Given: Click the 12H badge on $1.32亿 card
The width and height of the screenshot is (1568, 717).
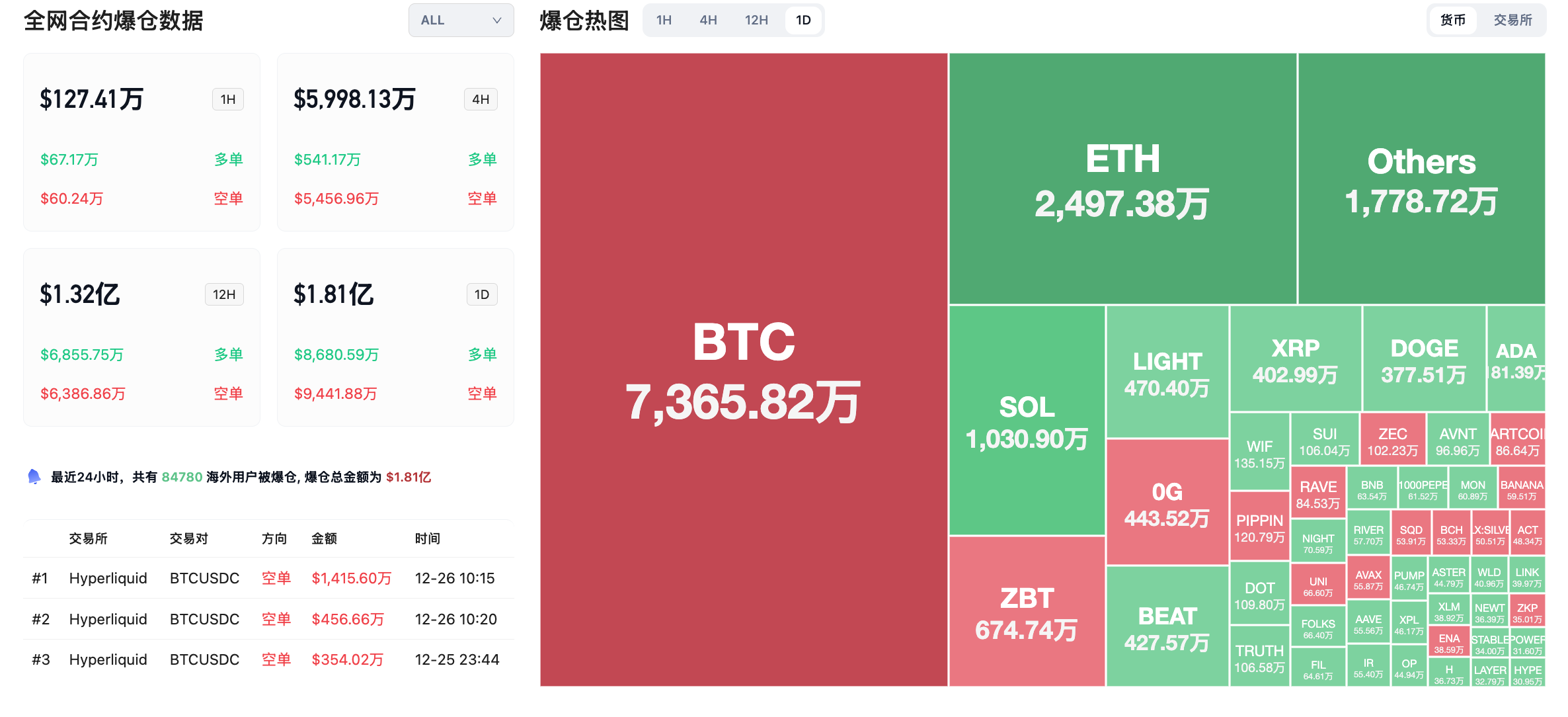Looking at the screenshot, I should [224, 294].
